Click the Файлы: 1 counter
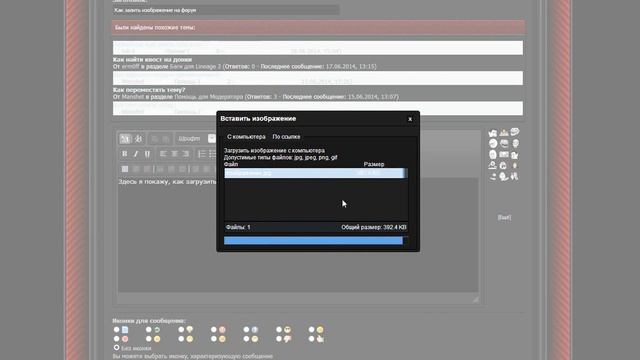The width and height of the screenshot is (640, 360). [238, 227]
